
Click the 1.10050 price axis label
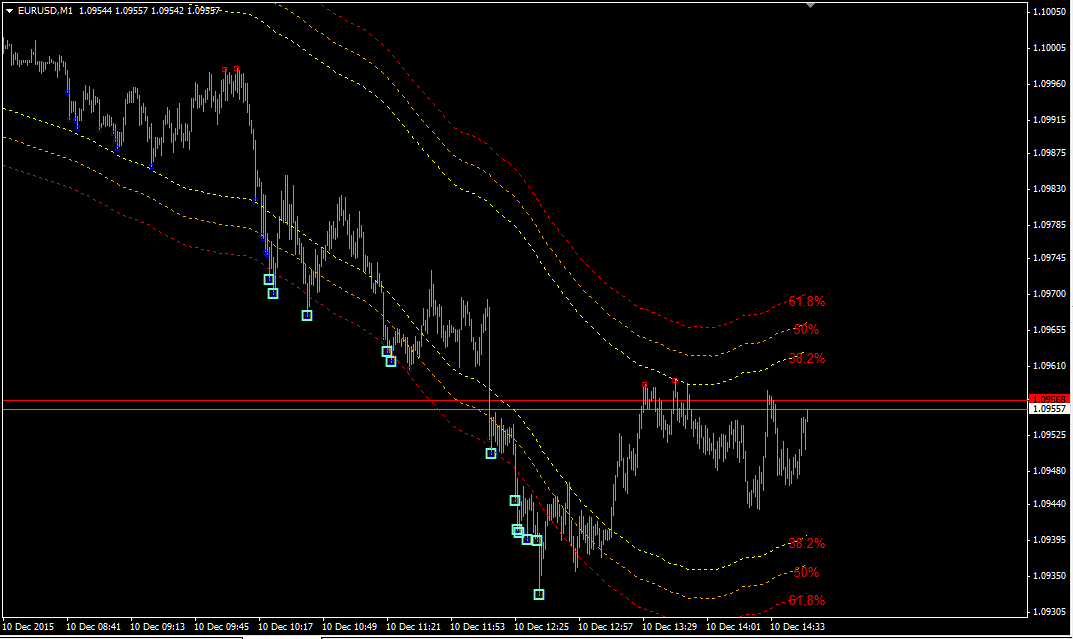1049,12
